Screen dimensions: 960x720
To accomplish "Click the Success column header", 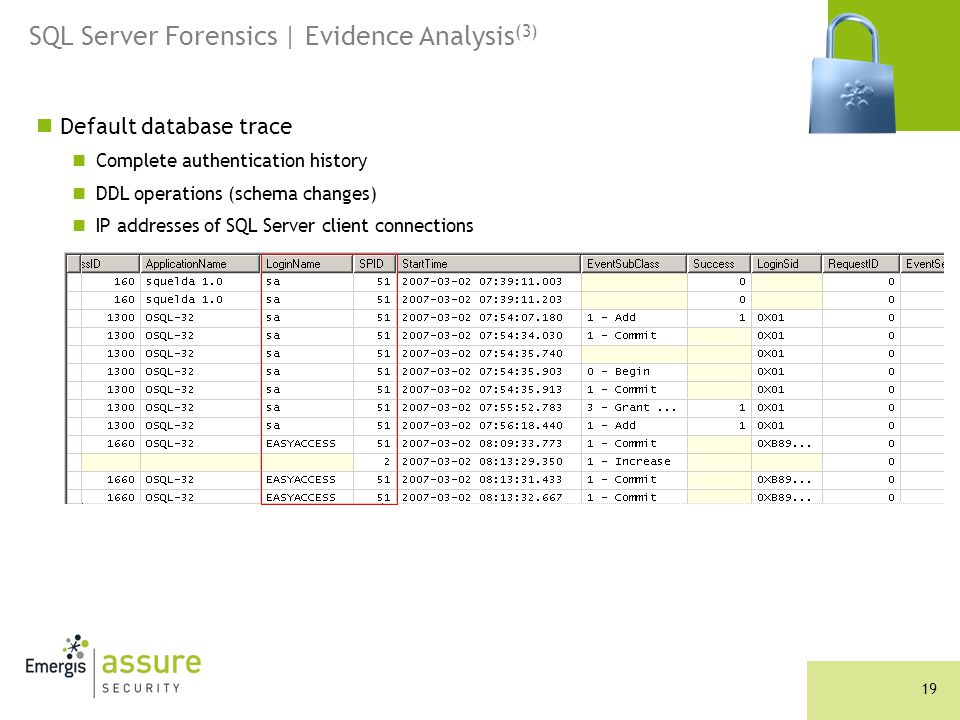I will [719, 264].
